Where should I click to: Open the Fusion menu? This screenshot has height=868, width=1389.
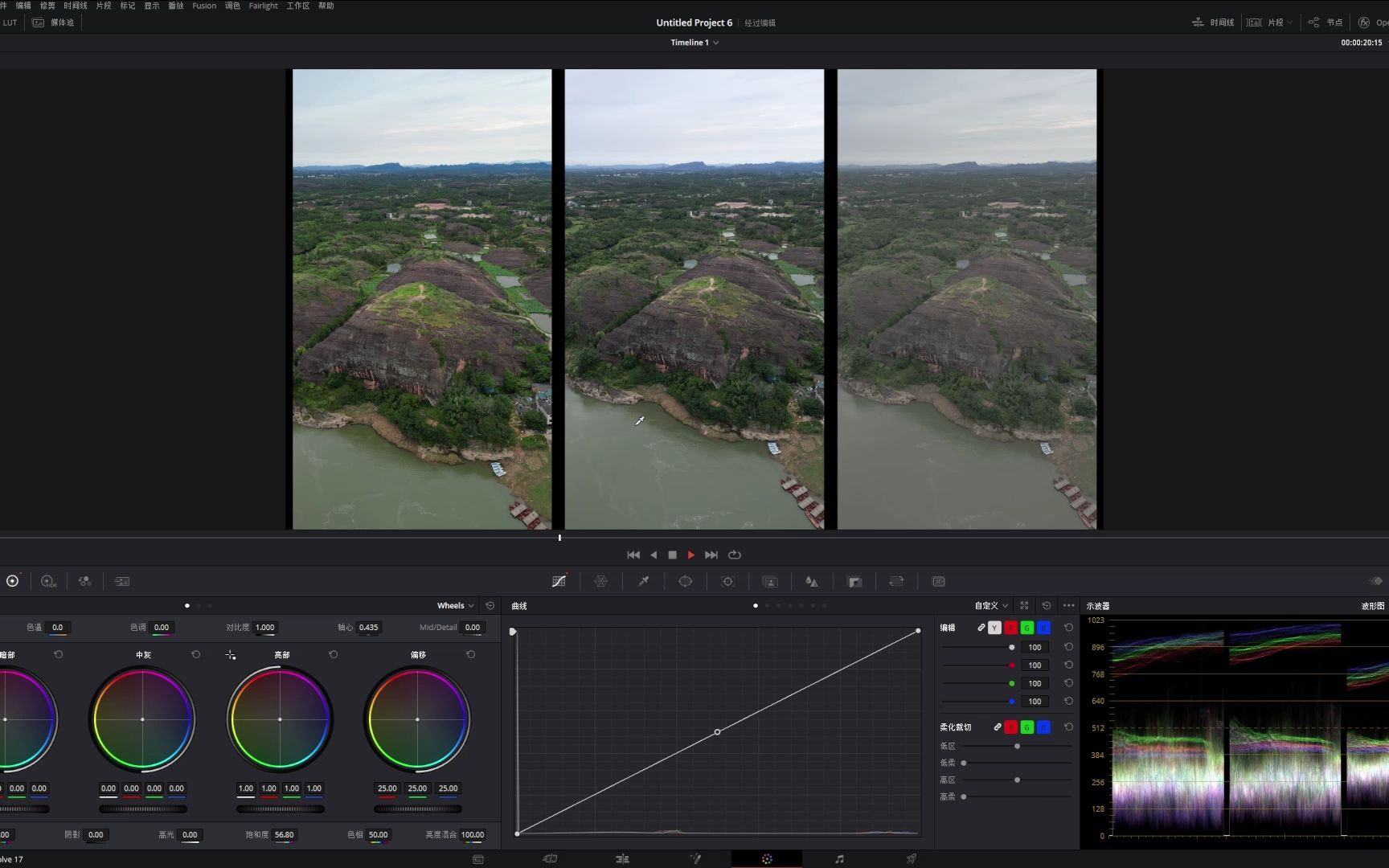(204, 6)
